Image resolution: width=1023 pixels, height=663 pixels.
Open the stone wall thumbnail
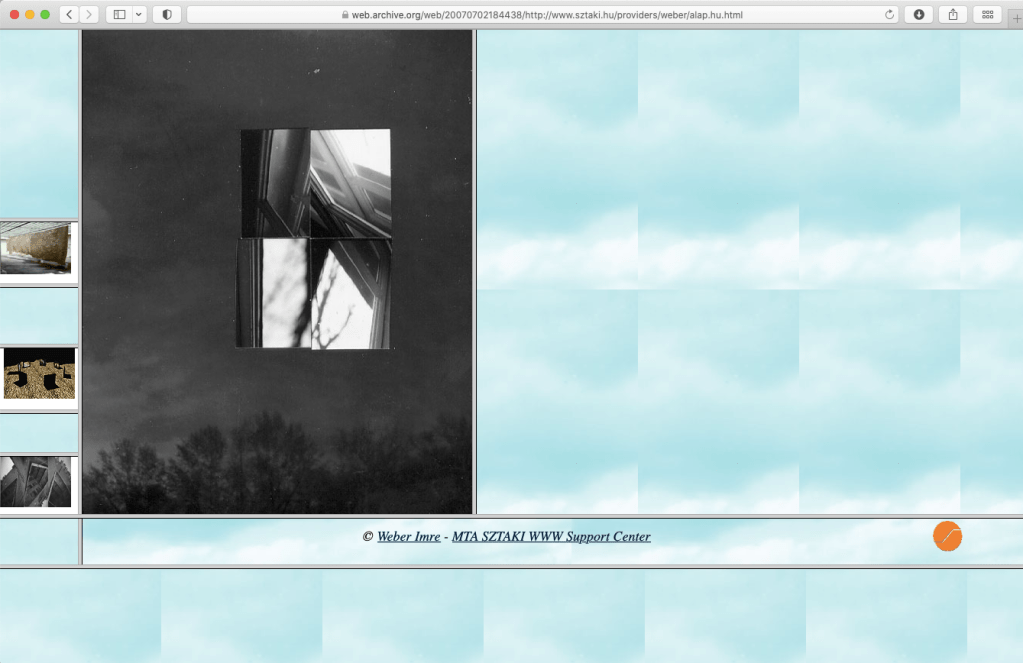click(x=37, y=248)
